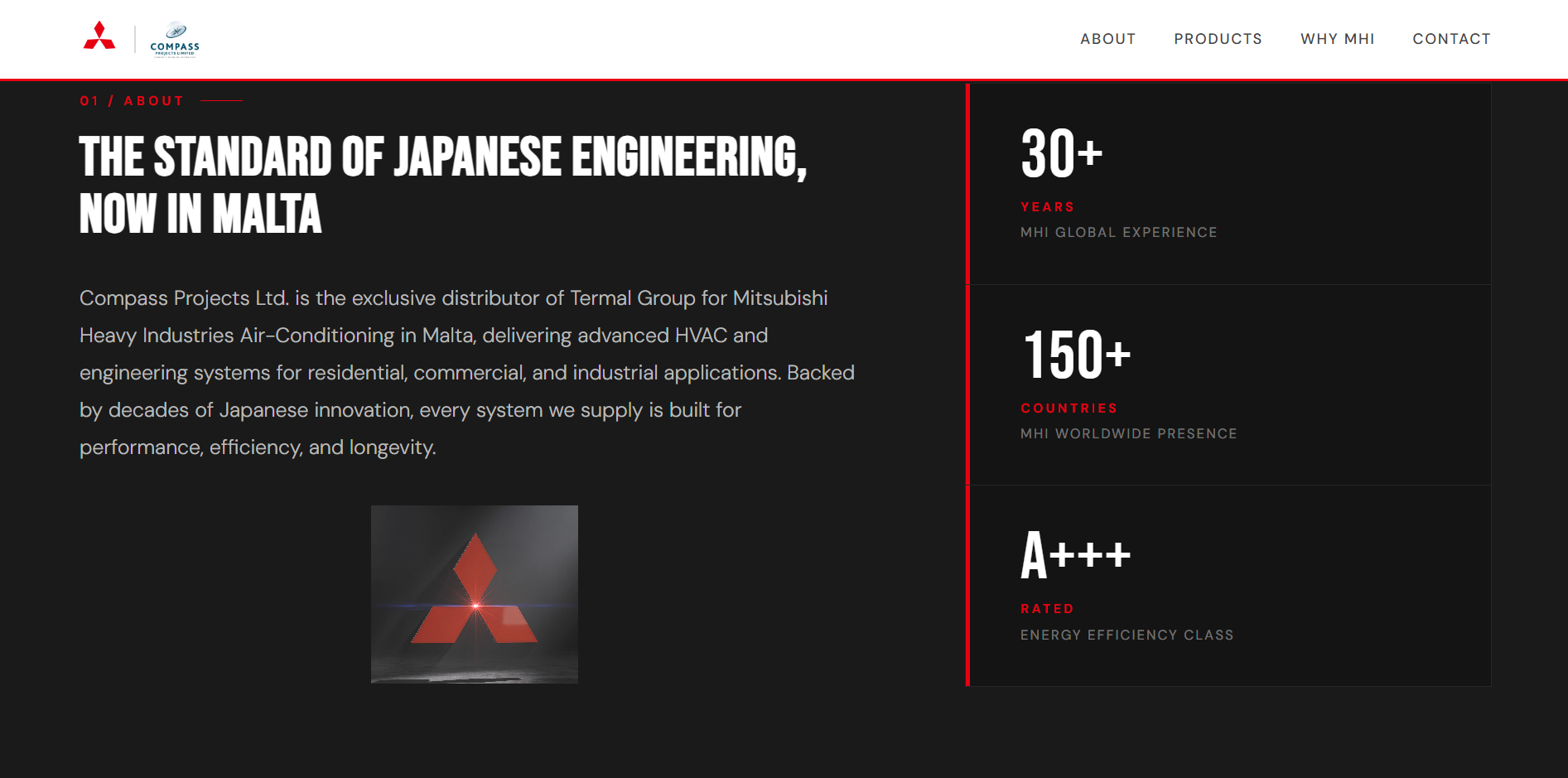
Task: Click the '150+' countries statistic
Action: point(1077,355)
